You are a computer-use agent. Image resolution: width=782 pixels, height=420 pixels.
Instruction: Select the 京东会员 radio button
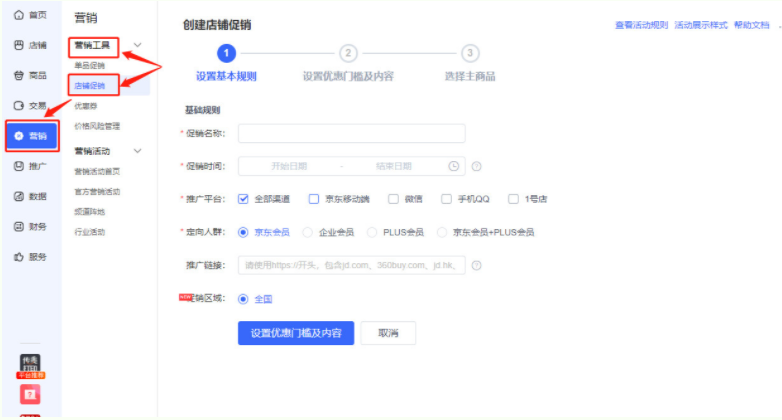click(243, 232)
